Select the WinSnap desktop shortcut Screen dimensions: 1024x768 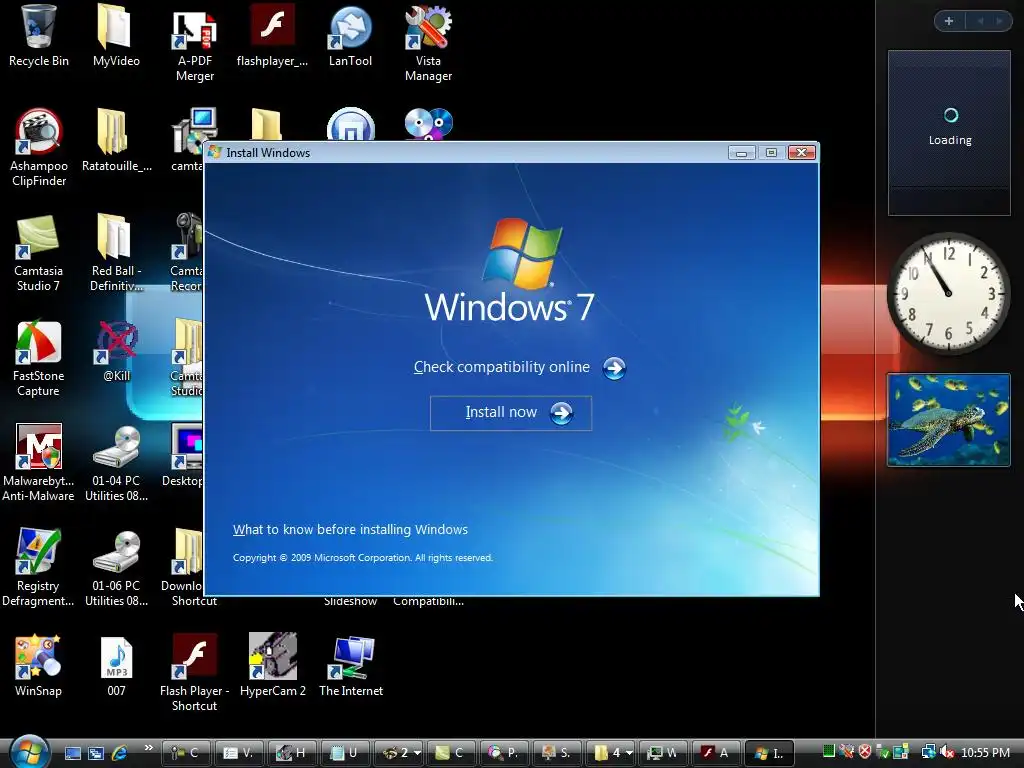click(x=38, y=666)
